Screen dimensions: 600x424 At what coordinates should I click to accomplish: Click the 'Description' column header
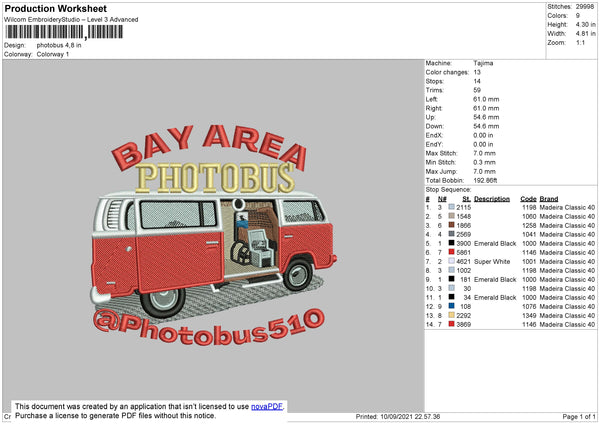[492, 199]
